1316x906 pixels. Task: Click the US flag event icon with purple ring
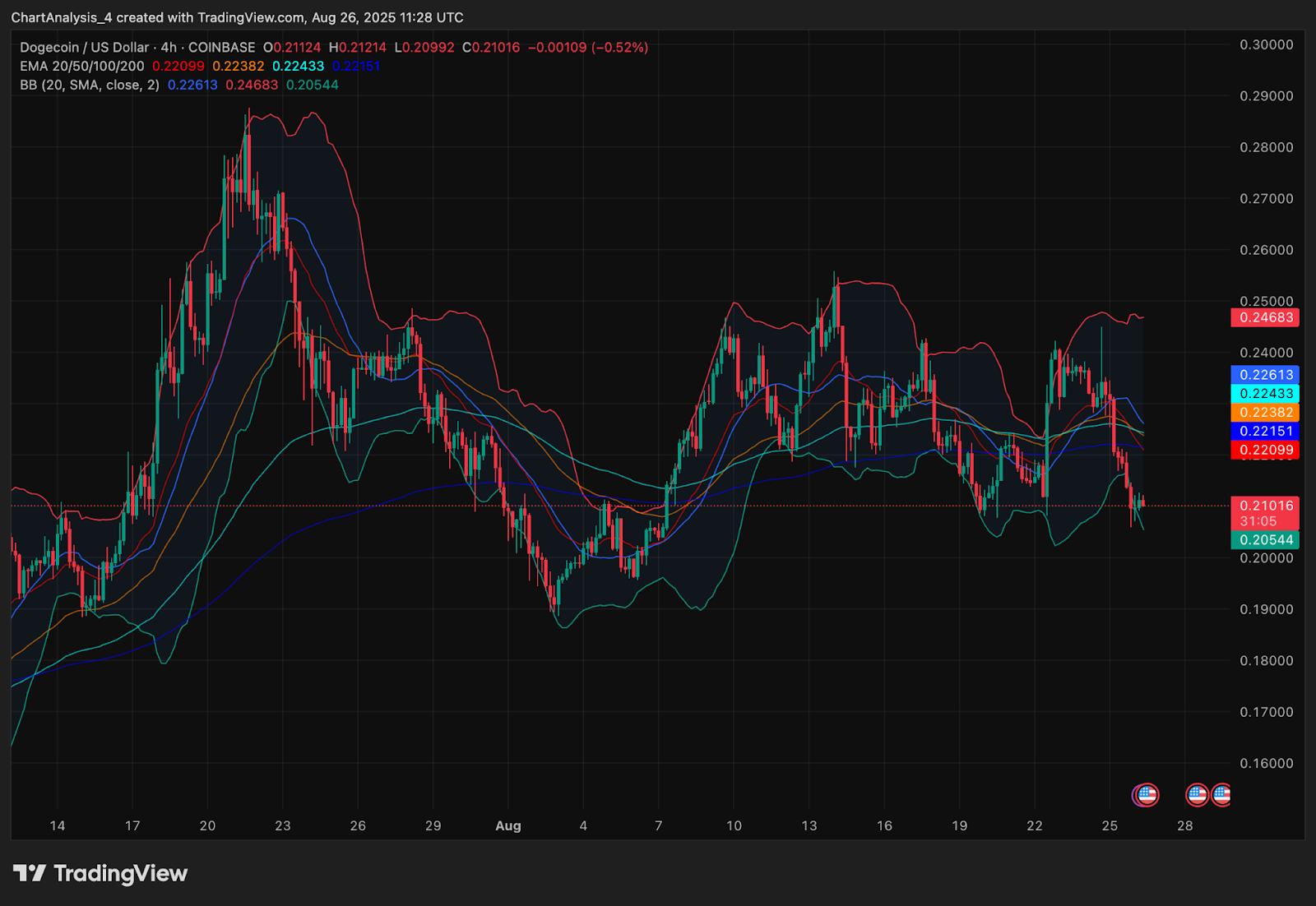pyautogui.click(x=1146, y=795)
